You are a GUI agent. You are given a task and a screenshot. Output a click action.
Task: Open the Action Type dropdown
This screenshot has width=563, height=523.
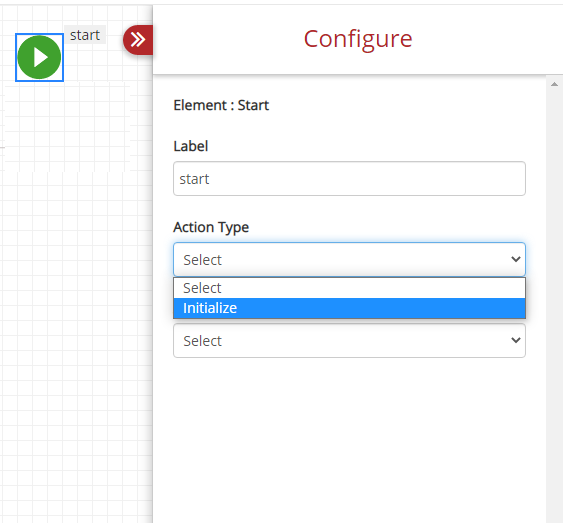click(x=349, y=260)
